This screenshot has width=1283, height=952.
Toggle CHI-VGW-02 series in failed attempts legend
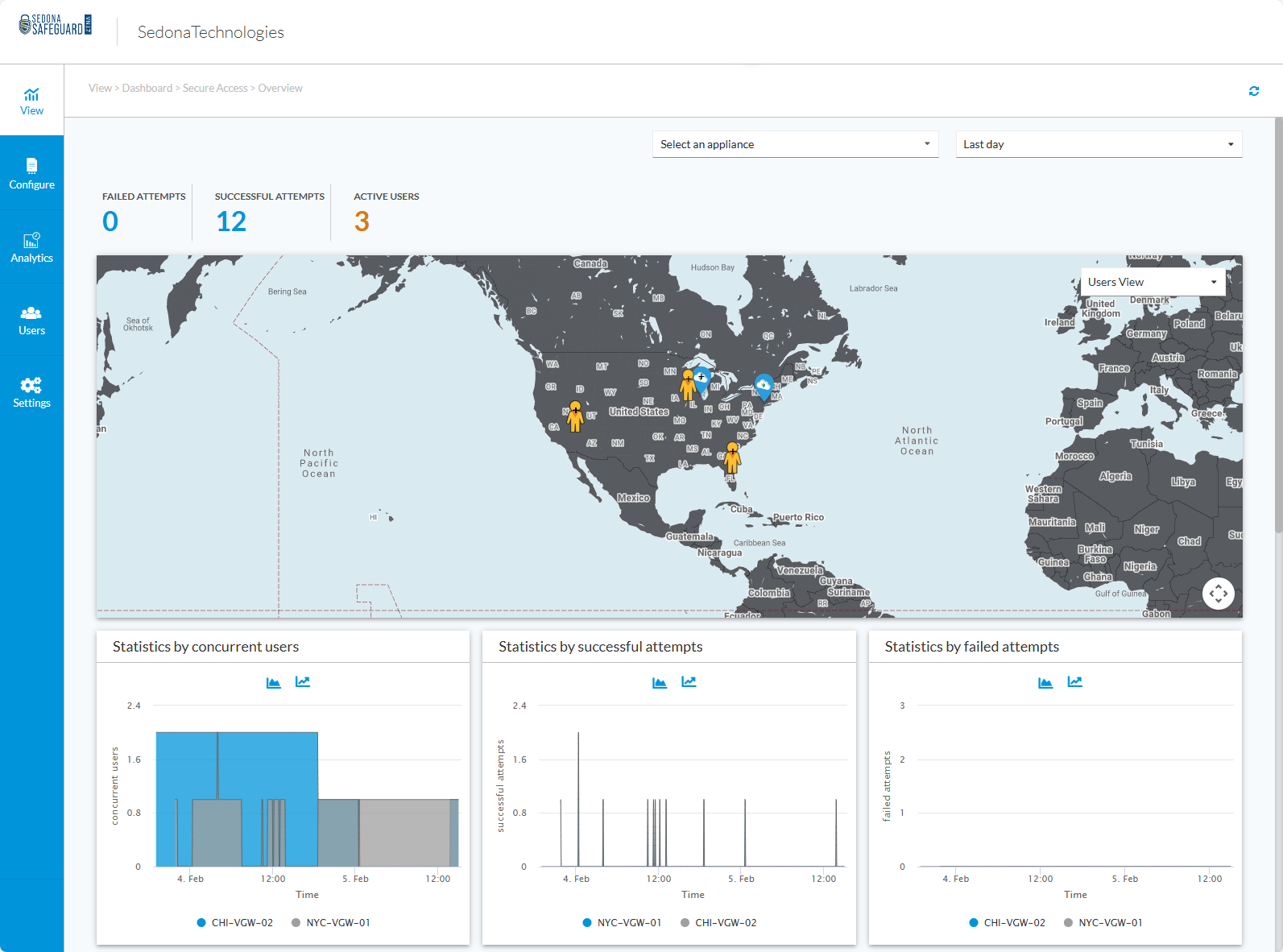(1008, 923)
